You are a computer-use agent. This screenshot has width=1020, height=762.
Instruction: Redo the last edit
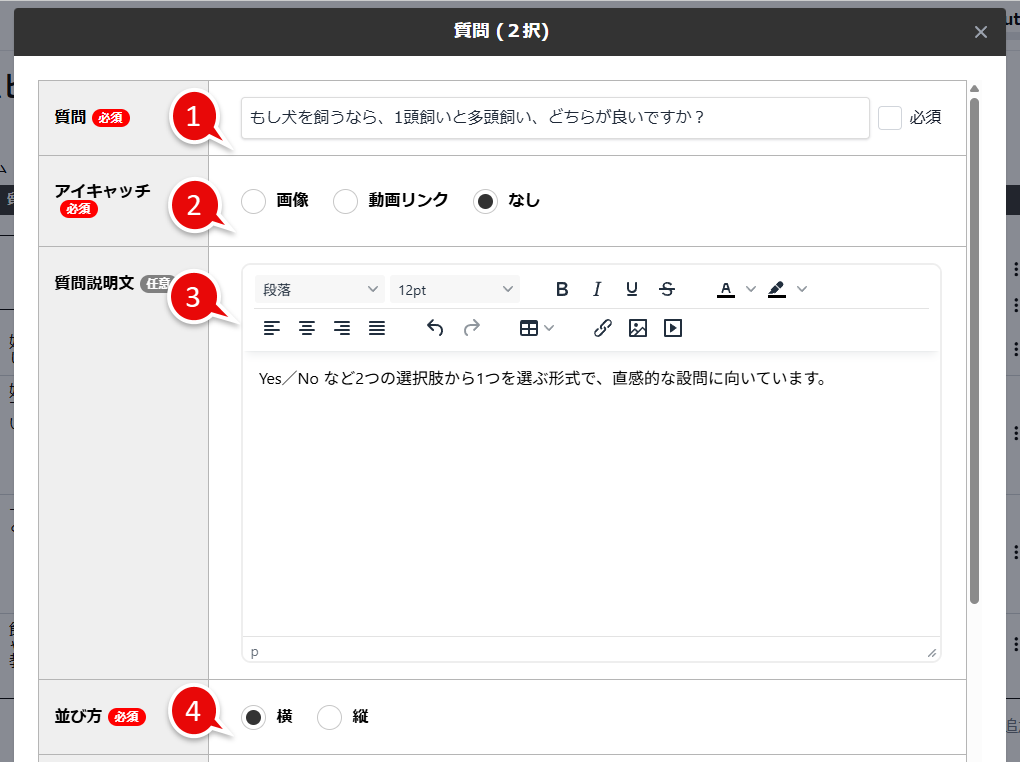pyautogui.click(x=470, y=328)
